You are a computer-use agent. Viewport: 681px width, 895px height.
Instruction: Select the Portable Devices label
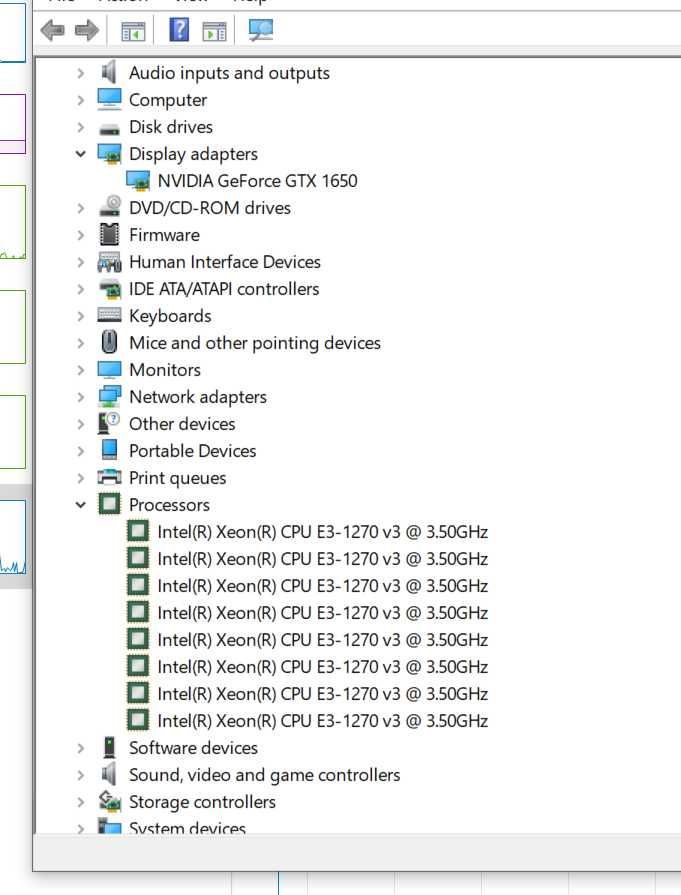click(192, 451)
